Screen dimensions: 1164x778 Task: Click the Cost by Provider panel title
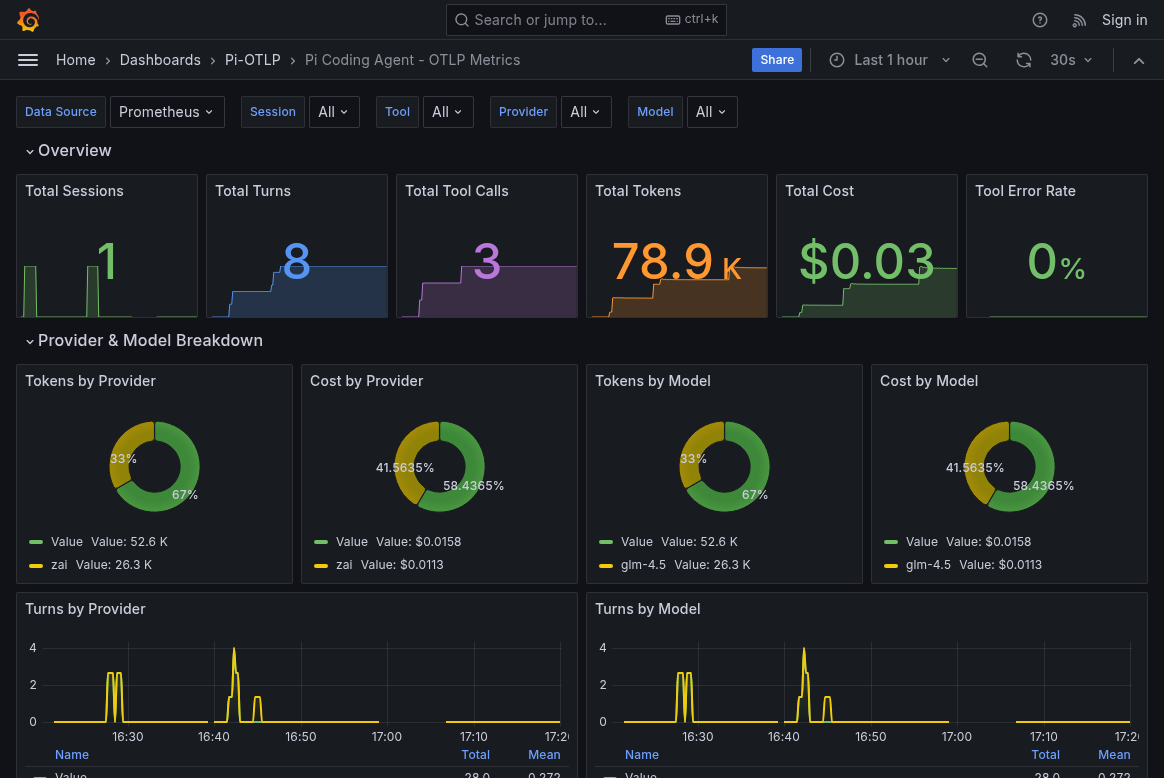pos(366,381)
